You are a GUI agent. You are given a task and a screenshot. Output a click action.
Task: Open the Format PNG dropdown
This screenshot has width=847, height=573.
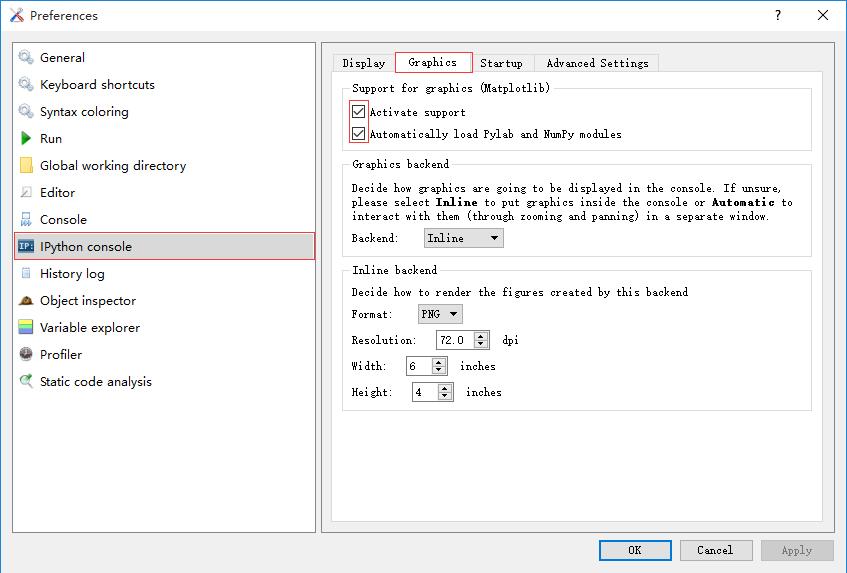pyautogui.click(x=440, y=314)
